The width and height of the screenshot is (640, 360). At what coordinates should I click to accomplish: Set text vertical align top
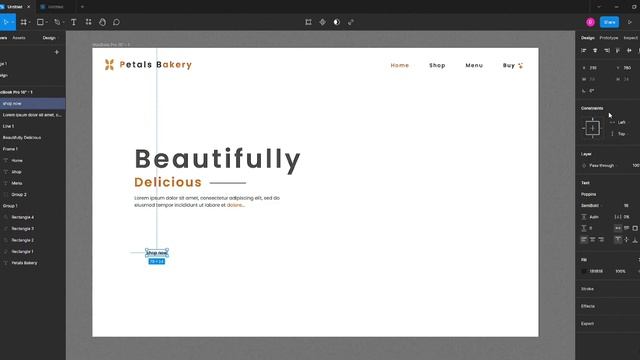618,240
